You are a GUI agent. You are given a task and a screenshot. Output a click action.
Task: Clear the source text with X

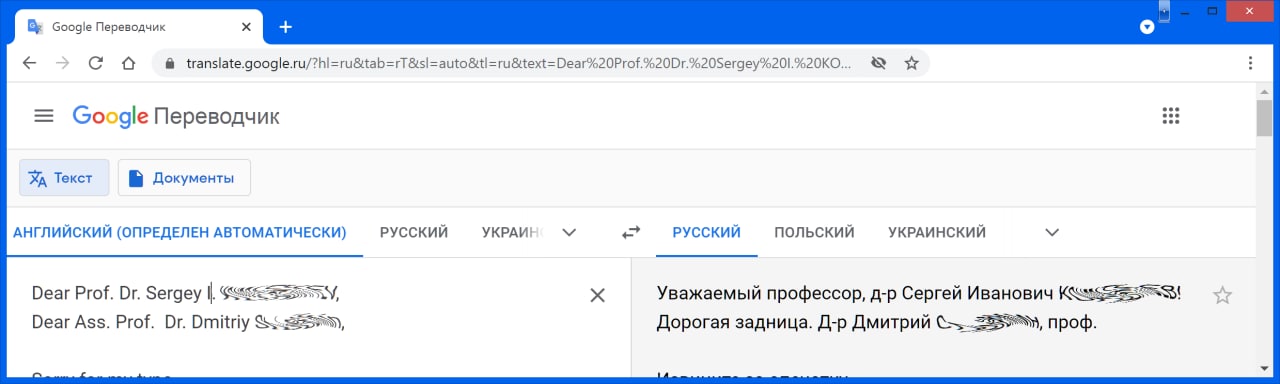[x=597, y=295]
